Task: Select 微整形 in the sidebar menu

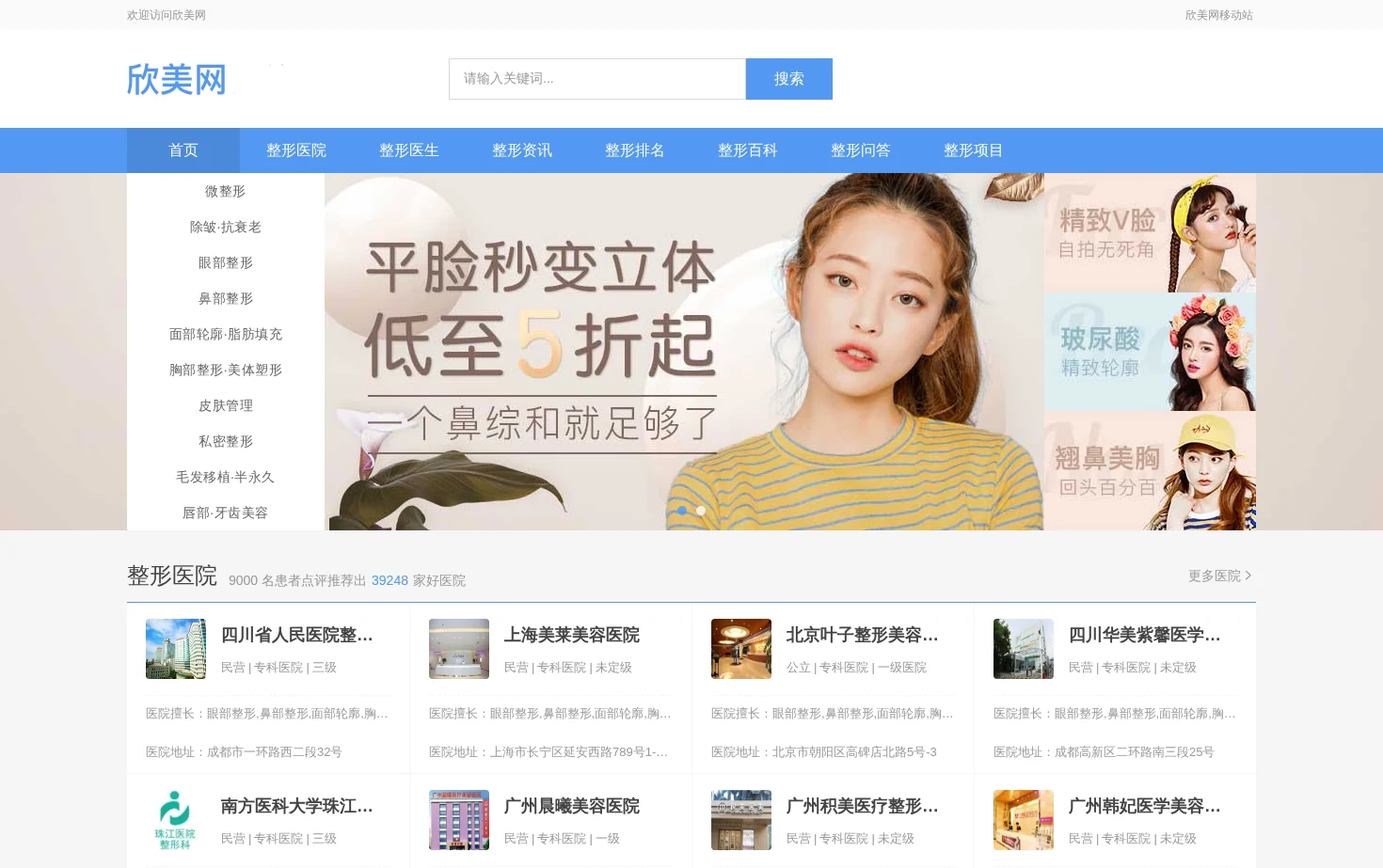Action: pos(226,191)
